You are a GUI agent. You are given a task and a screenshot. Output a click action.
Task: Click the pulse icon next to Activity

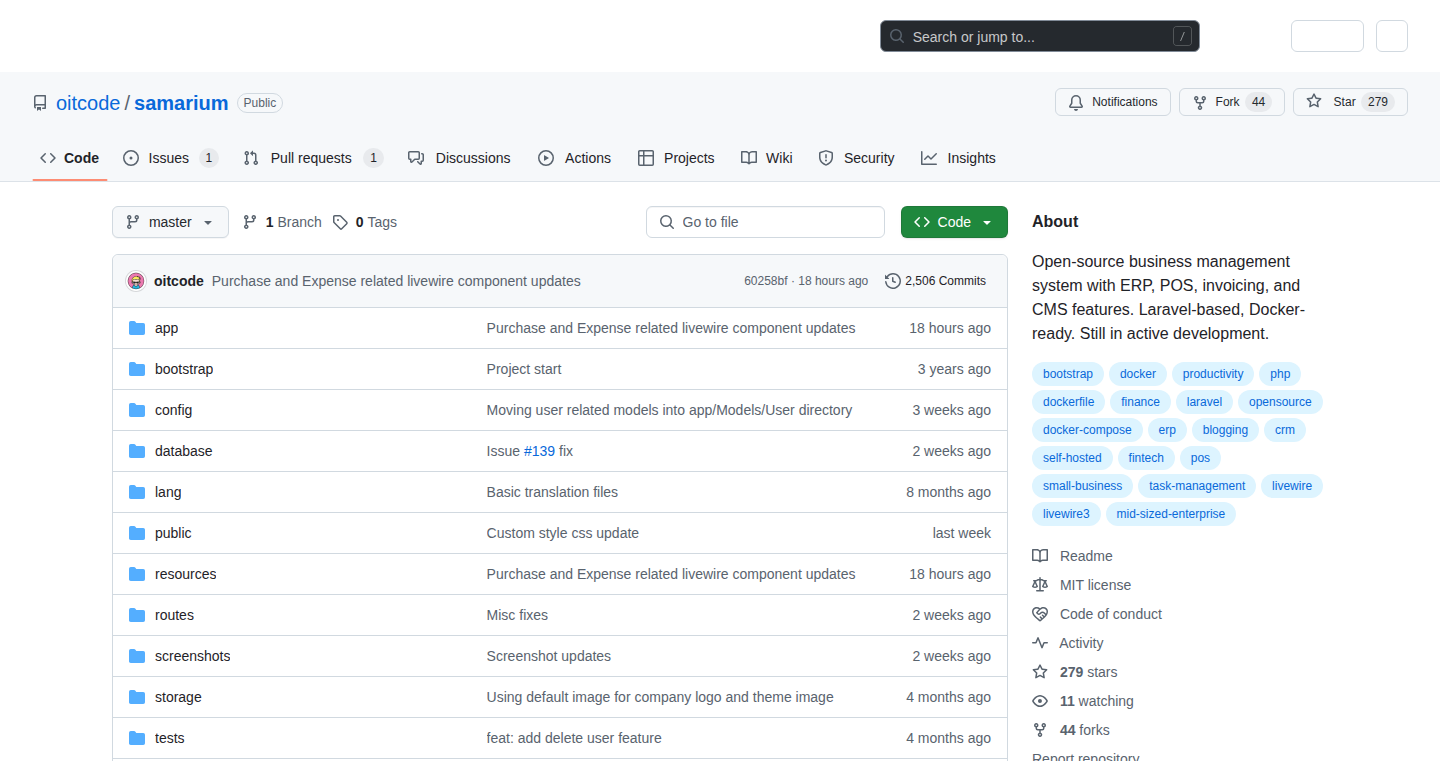coord(1040,643)
